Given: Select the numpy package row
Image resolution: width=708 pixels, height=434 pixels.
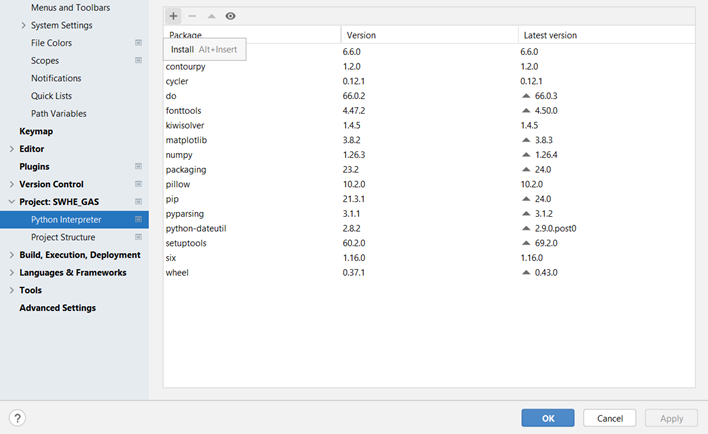Looking at the screenshot, I should coord(429,155).
